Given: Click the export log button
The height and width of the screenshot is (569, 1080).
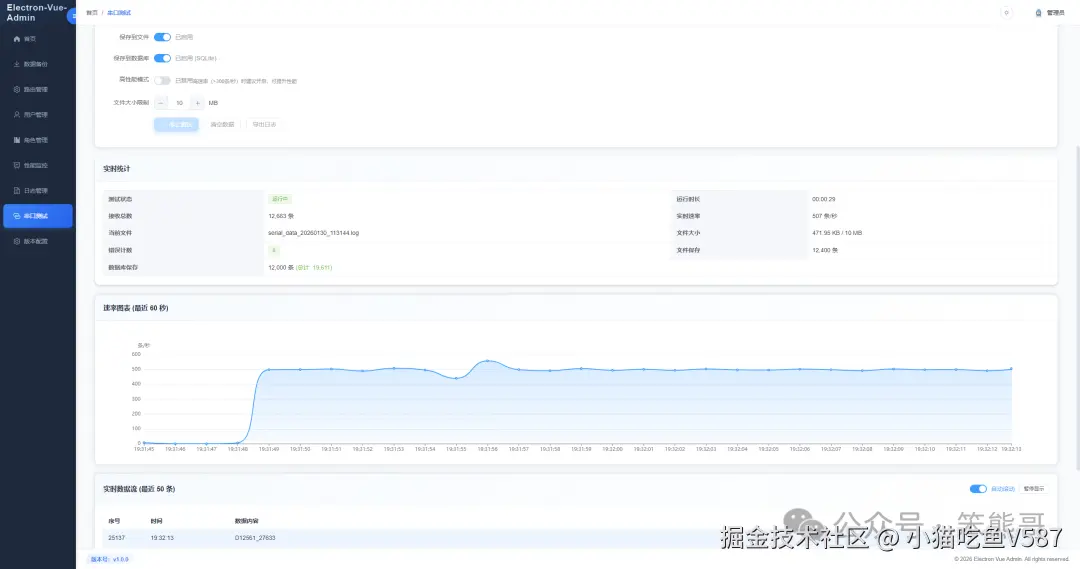Looking at the screenshot, I should [x=264, y=125].
